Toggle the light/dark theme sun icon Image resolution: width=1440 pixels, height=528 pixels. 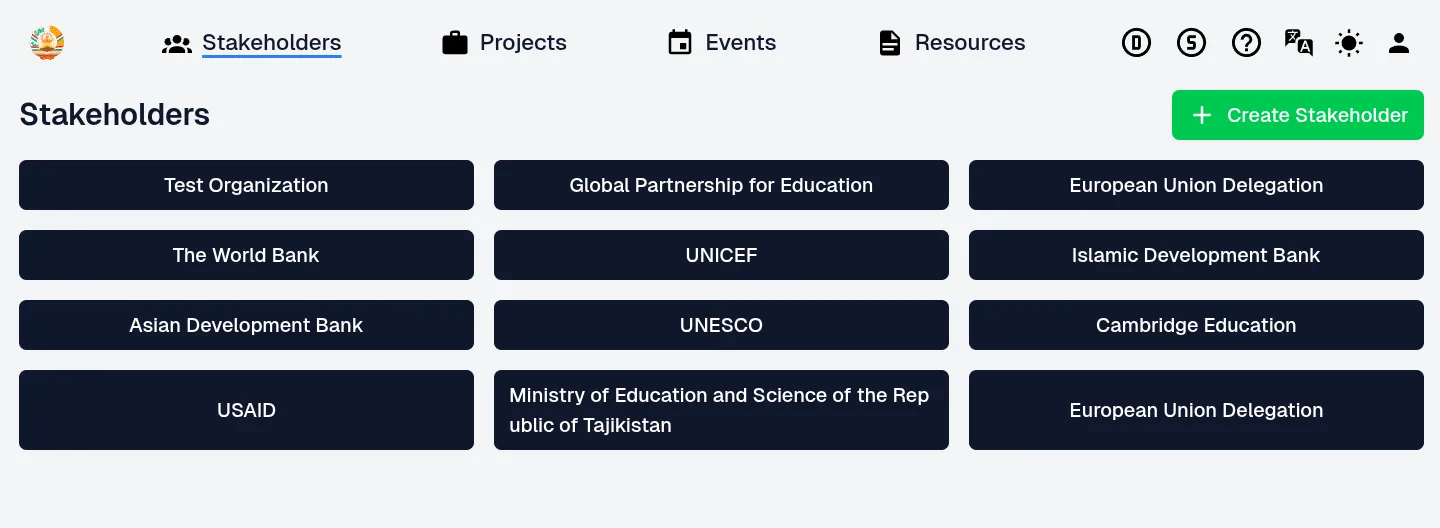point(1349,43)
